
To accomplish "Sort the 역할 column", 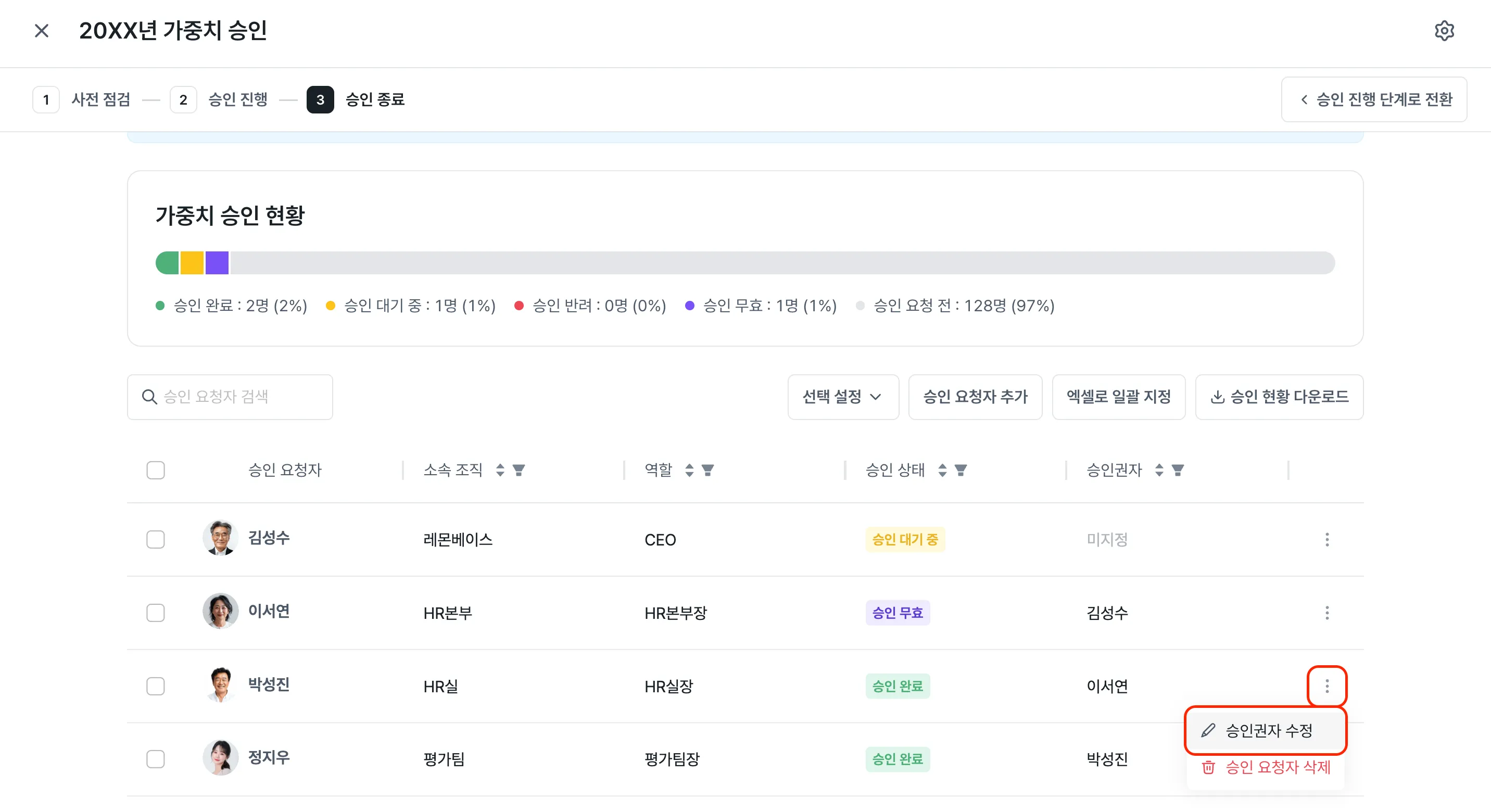I will pos(689,470).
